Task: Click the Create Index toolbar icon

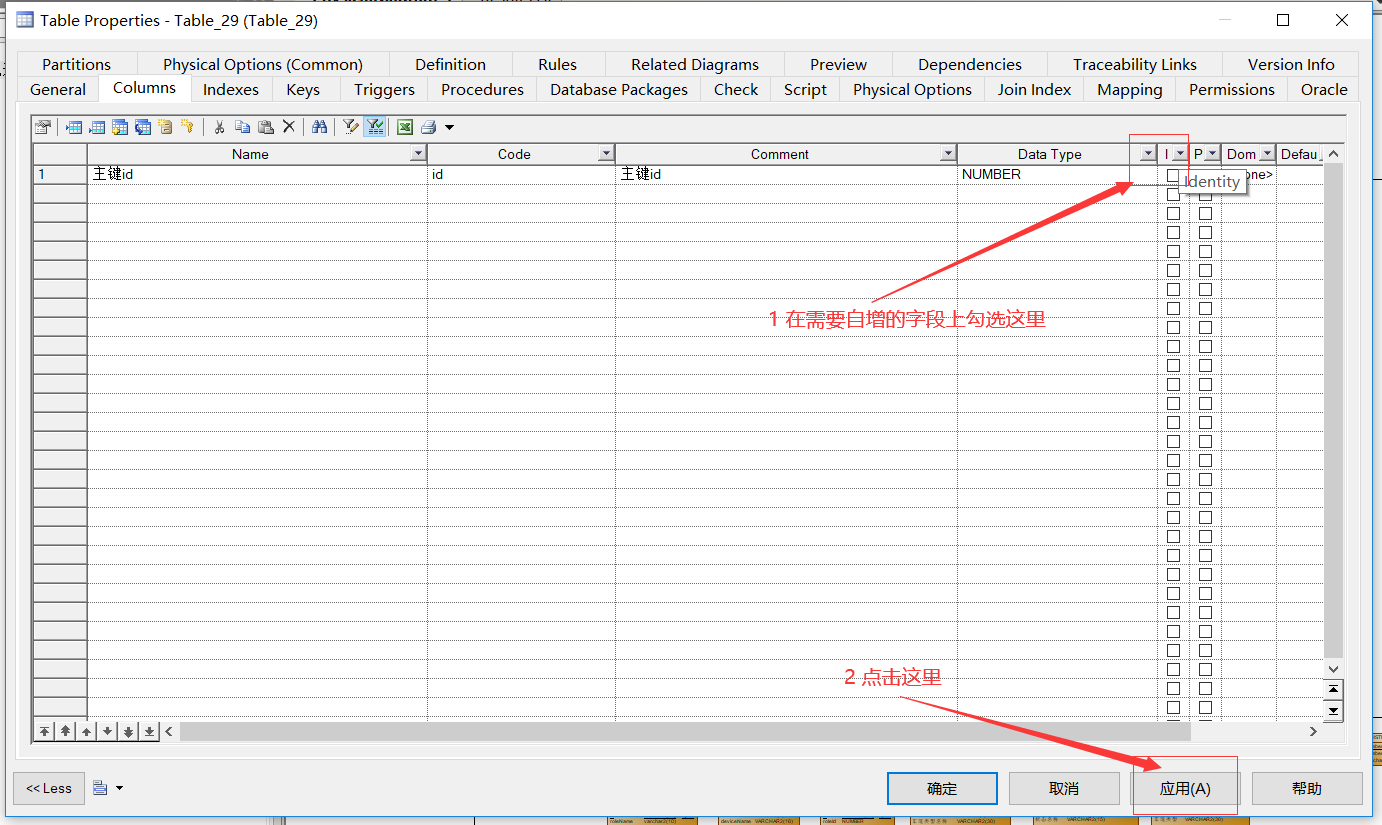Action: pos(165,127)
